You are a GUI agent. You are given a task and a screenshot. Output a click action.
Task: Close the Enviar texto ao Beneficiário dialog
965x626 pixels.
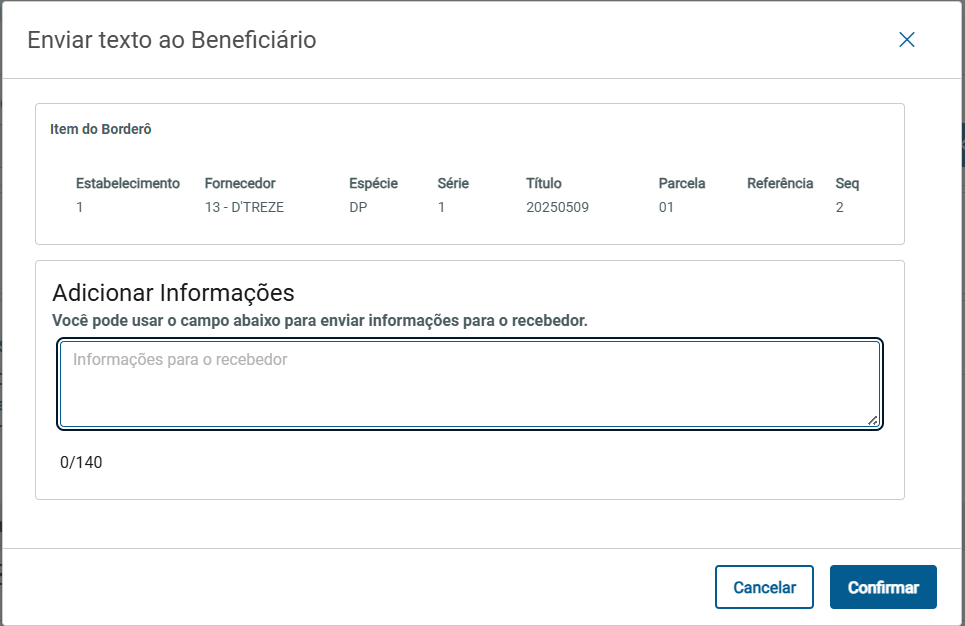point(907,40)
